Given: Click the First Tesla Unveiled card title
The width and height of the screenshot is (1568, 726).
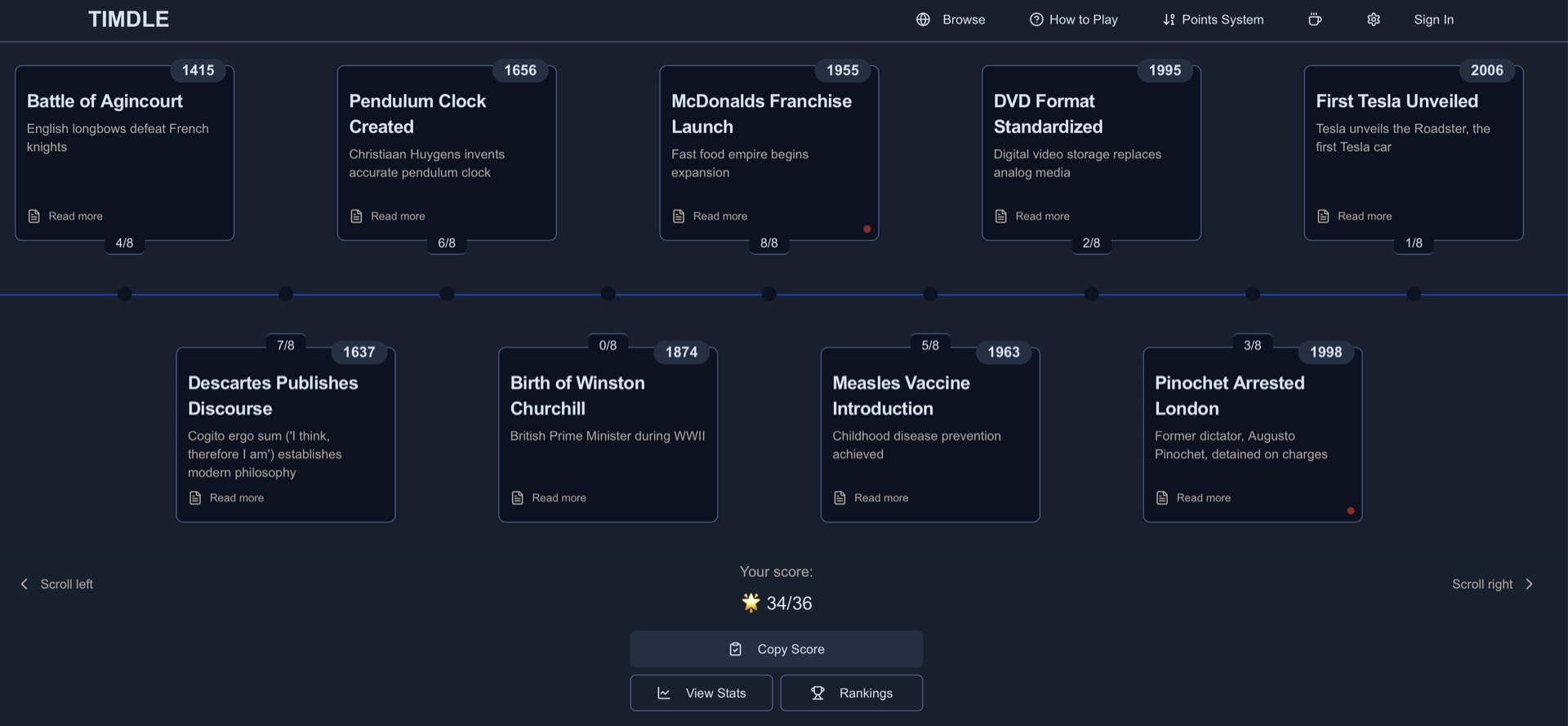Looking at the screenshot, I should (x=1396, y=101).
